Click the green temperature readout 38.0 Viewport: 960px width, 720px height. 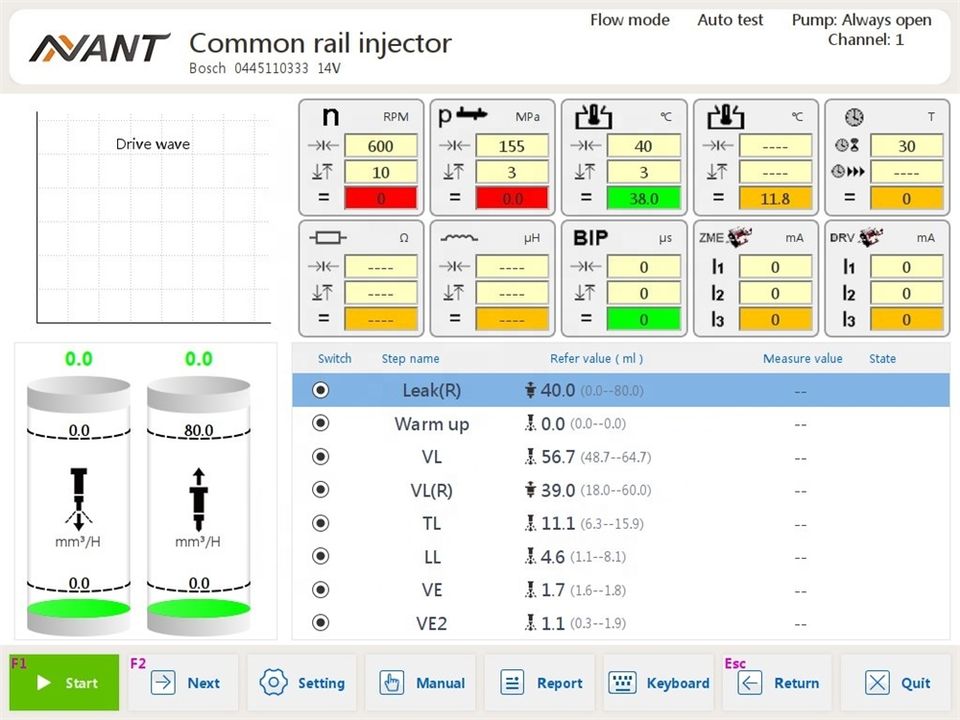pyautogui.click(x=643, y=198)
